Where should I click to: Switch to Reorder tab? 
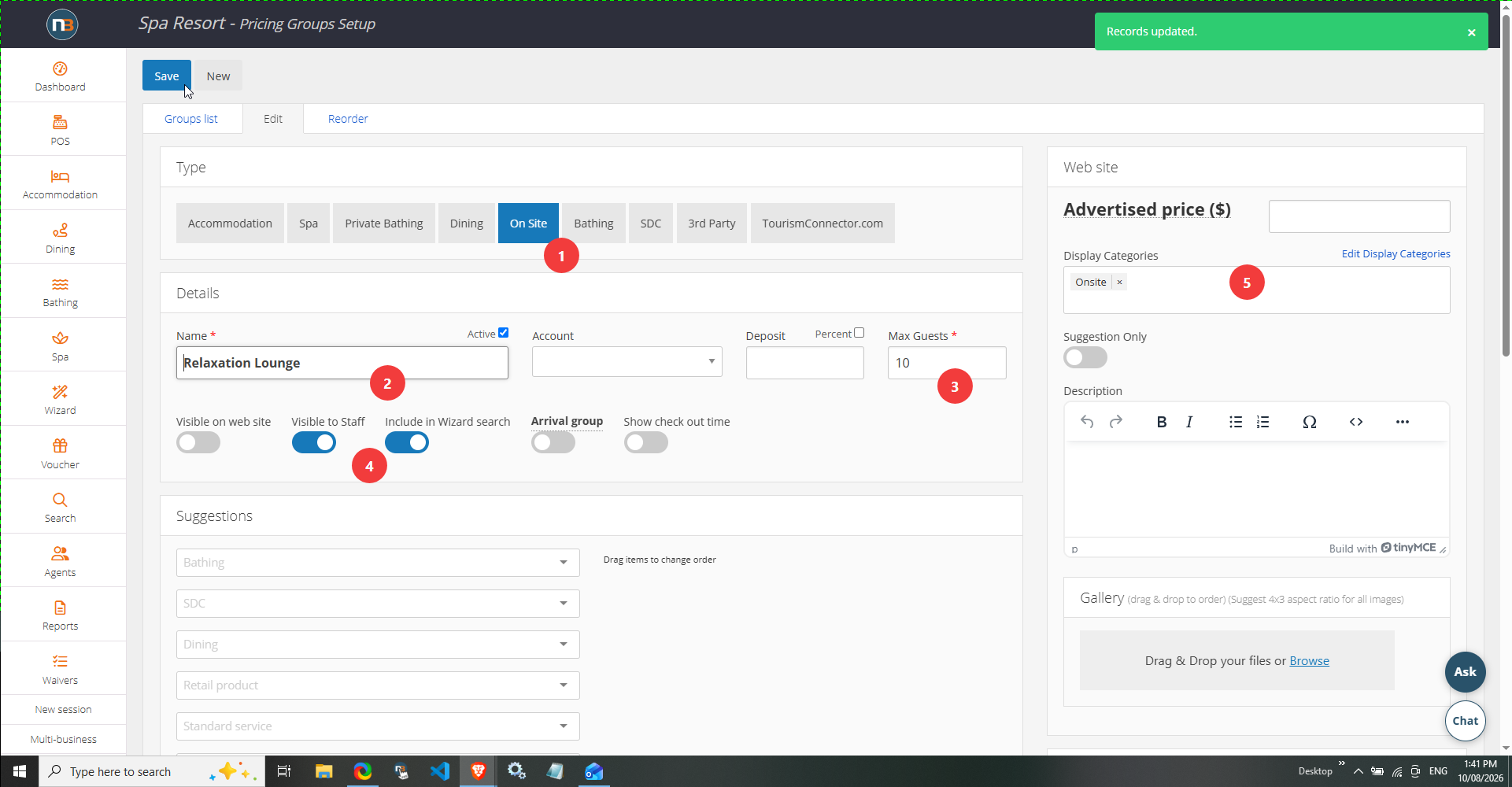[348, 119]
